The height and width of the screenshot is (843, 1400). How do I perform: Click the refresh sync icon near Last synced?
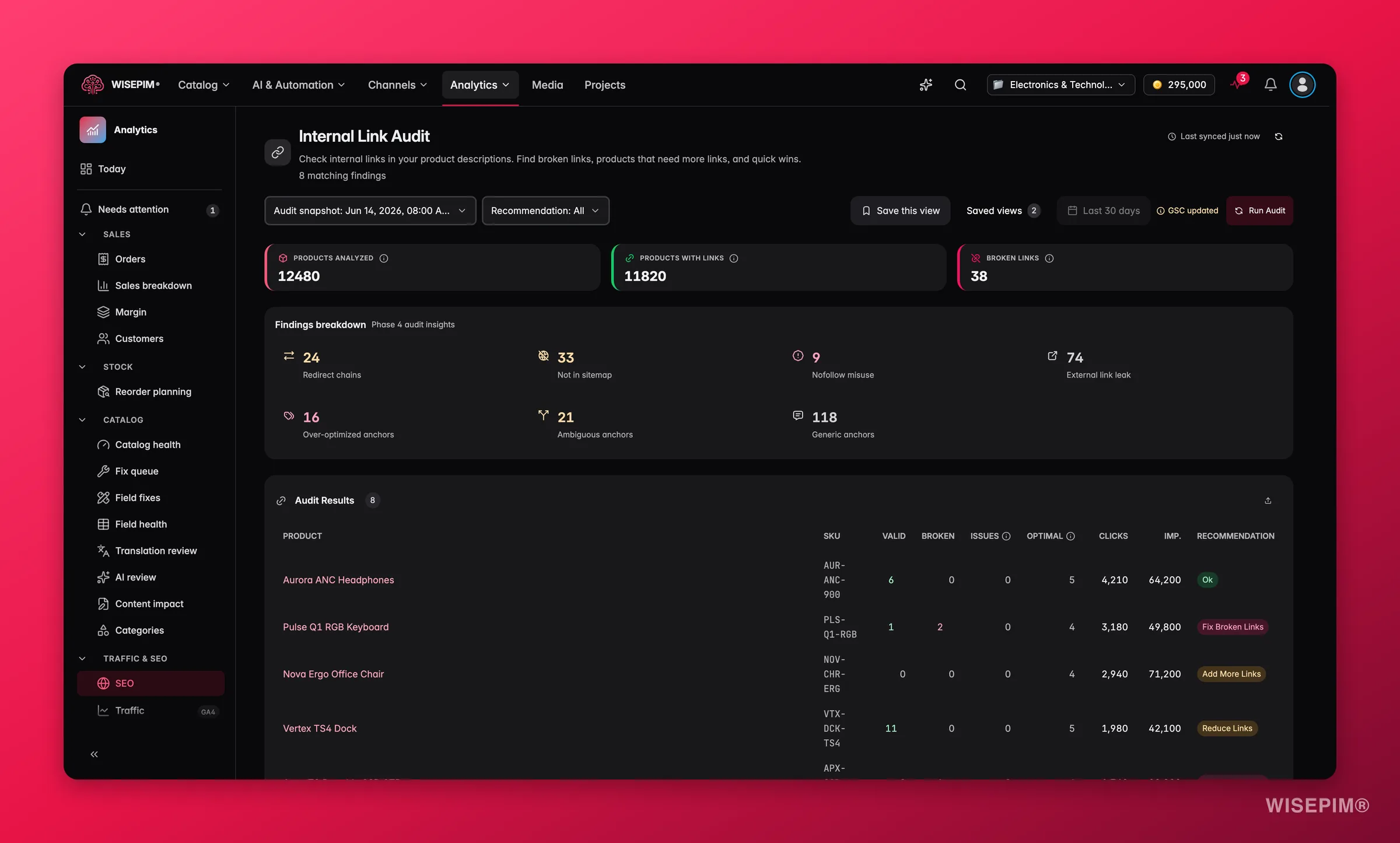[1279, 137]
